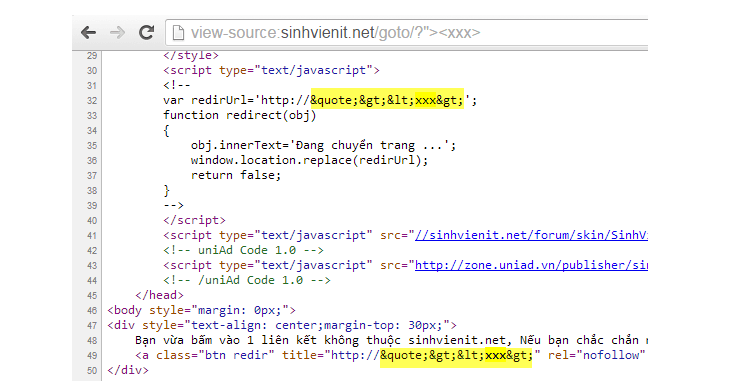Image resolution: width=731 pixels, height=389 pixels.
Task: Click 'function redirect(obj)' line
Action: tap(240, 115)
